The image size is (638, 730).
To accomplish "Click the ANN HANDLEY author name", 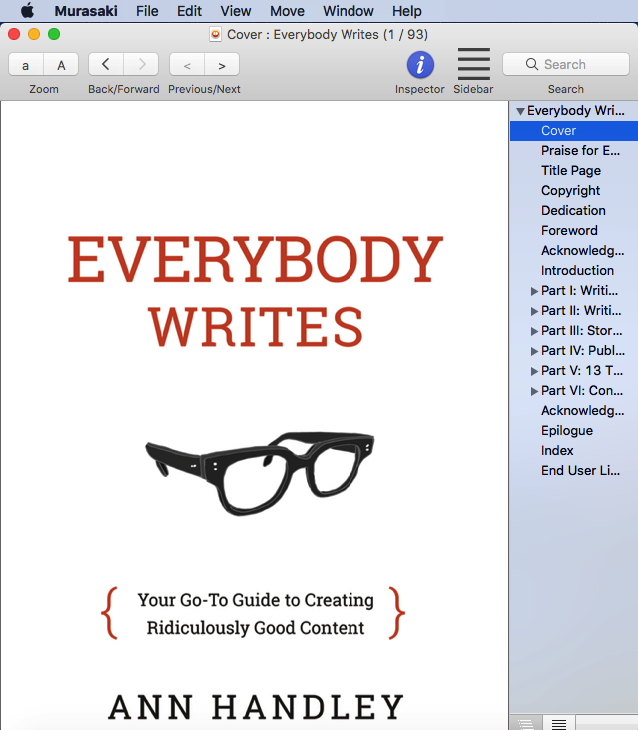I will pos(256,708).
